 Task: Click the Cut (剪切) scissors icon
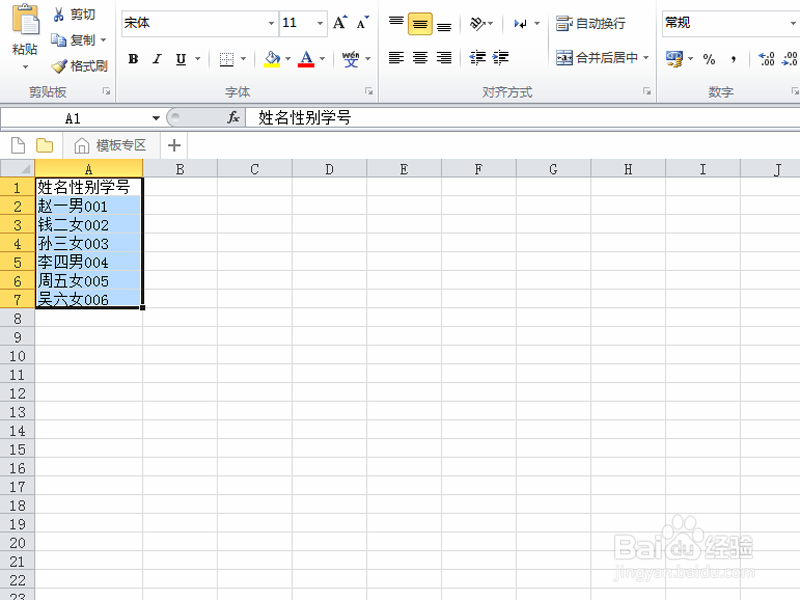point(59,15)
